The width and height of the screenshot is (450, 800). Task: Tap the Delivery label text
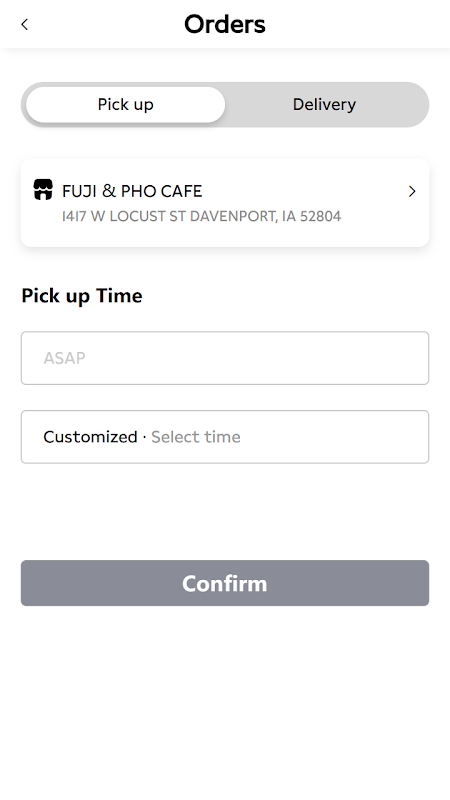tap(324, 104)
